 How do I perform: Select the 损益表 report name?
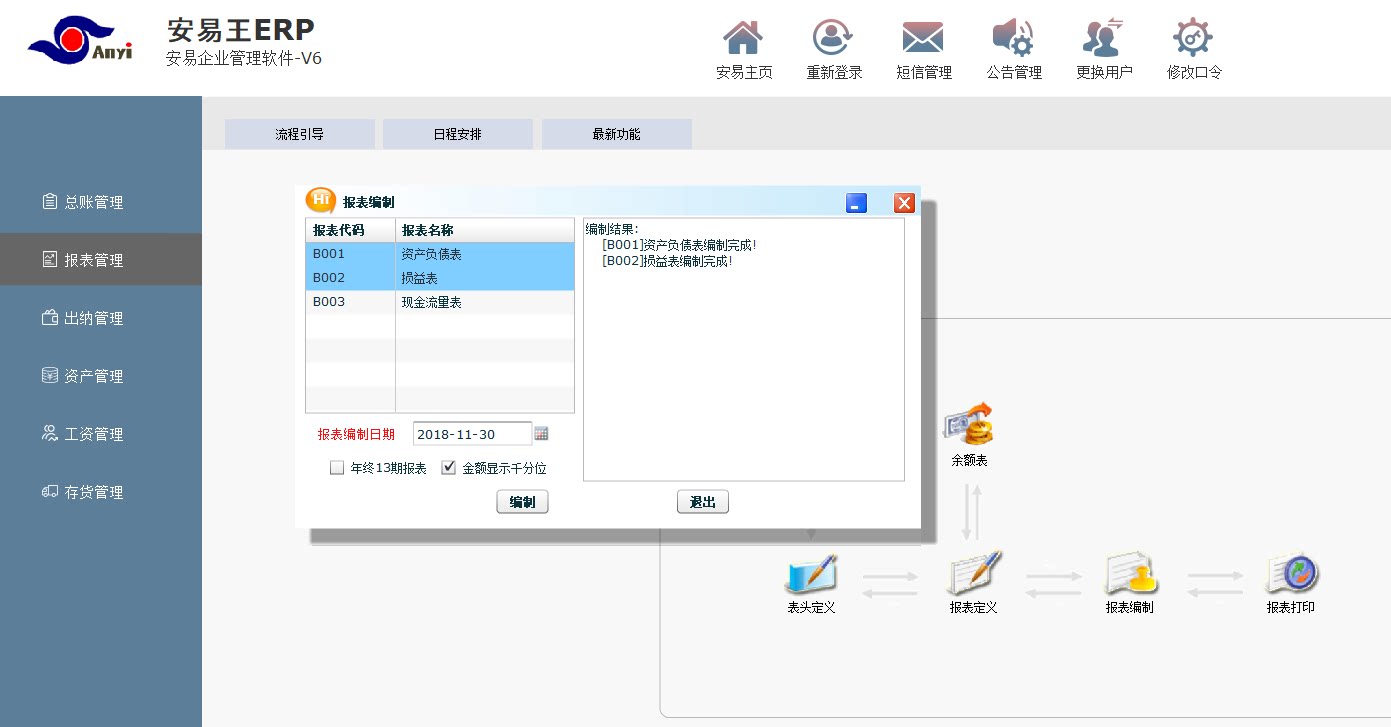[485, 278]
